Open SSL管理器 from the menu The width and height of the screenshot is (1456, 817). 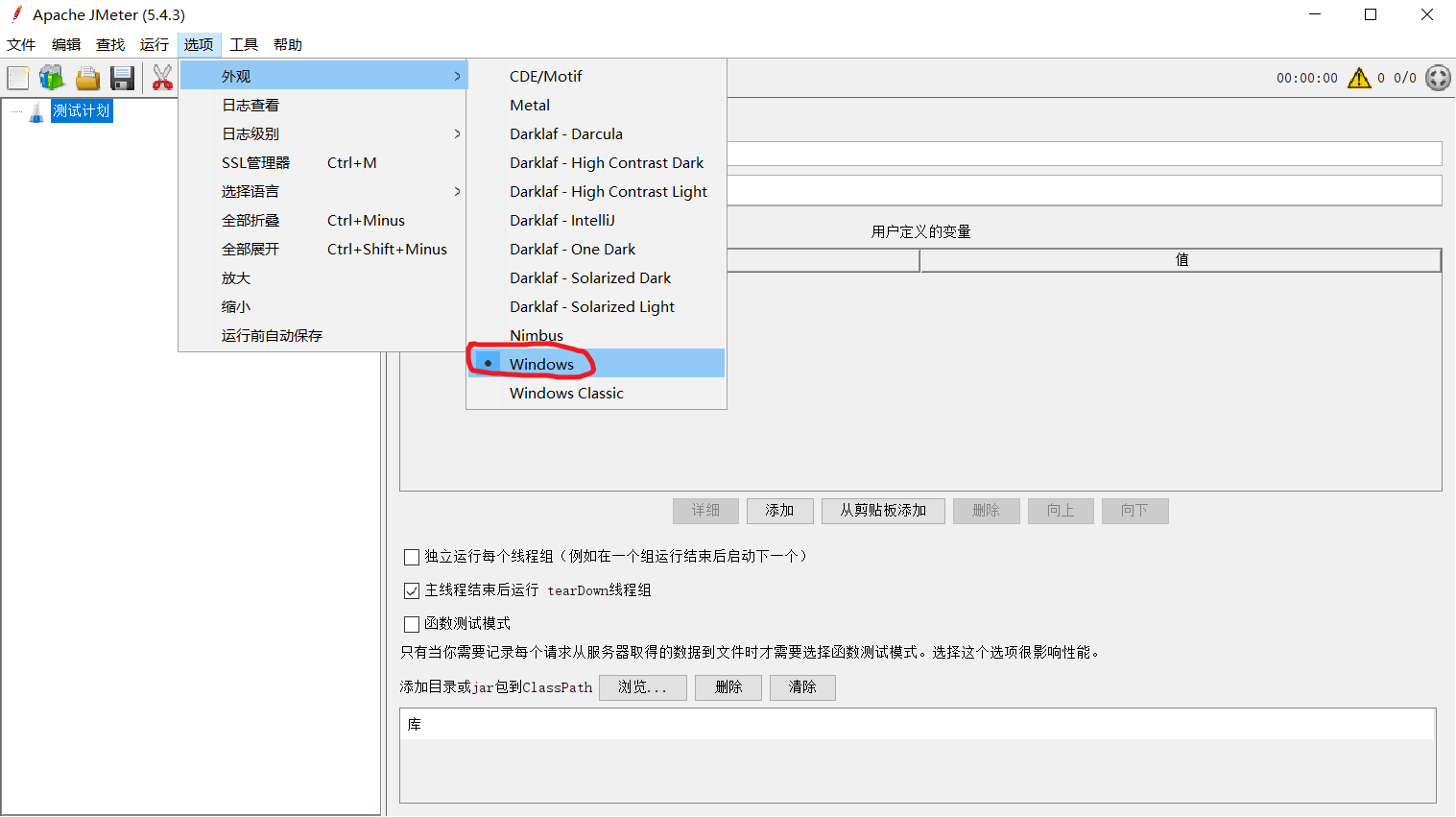323,162
